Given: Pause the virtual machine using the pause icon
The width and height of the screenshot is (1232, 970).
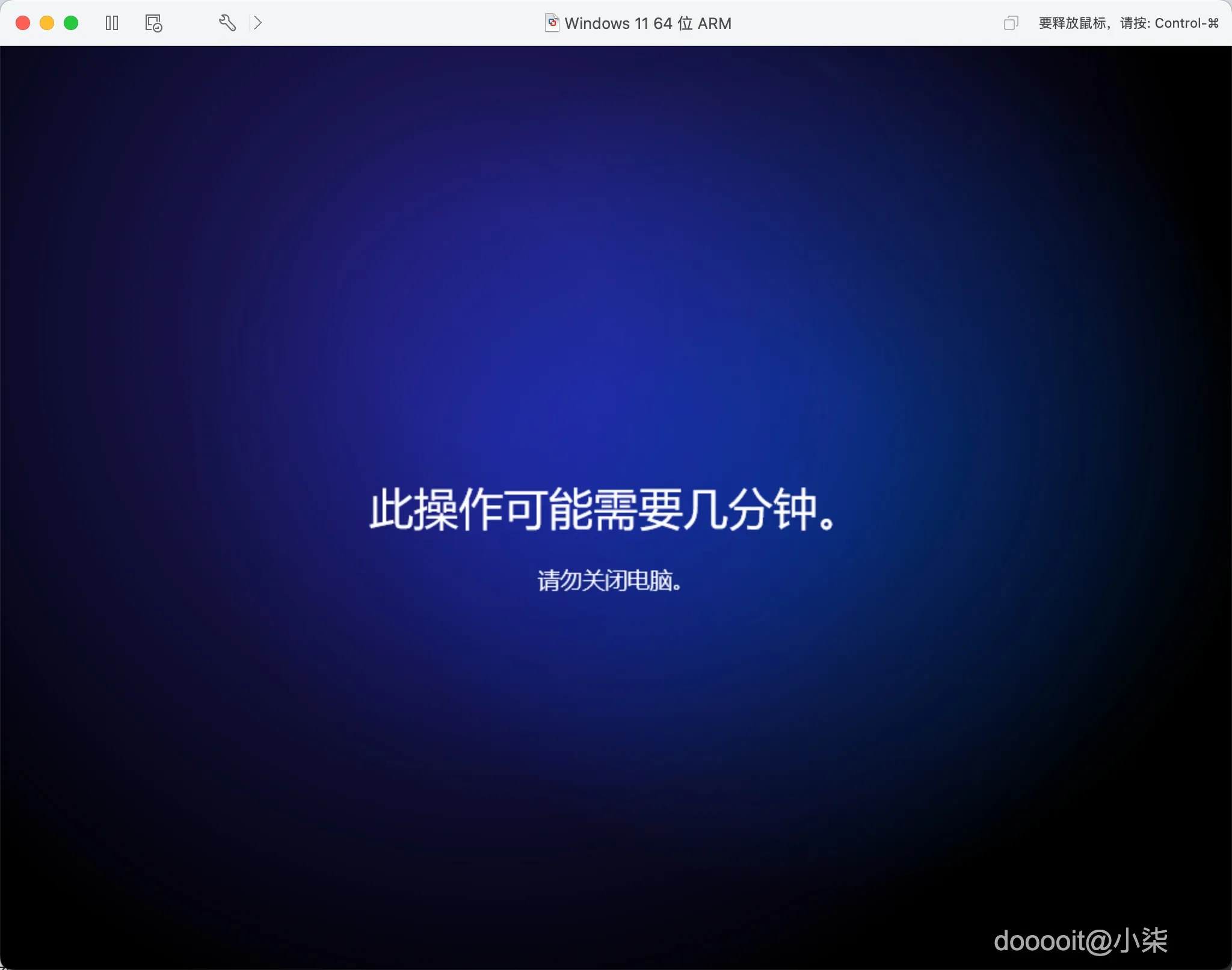Looking at the screenshot, I should (x=112, y=23).
